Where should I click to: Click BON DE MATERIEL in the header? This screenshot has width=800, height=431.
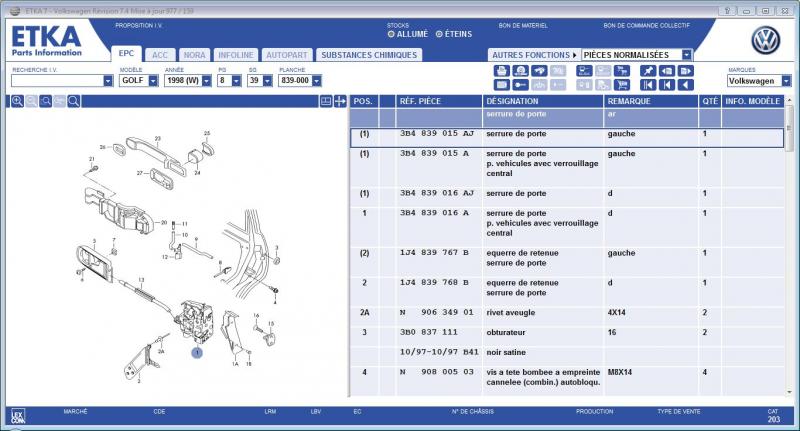point(523,26)
